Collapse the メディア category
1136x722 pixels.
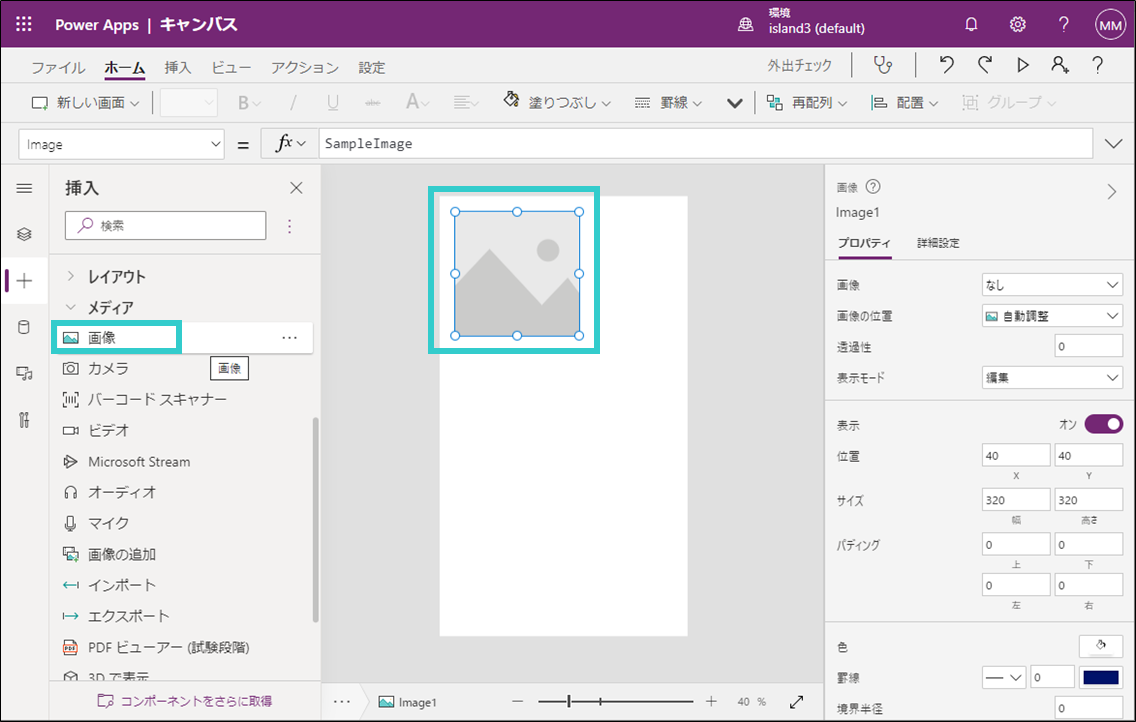tap(70, 307)
